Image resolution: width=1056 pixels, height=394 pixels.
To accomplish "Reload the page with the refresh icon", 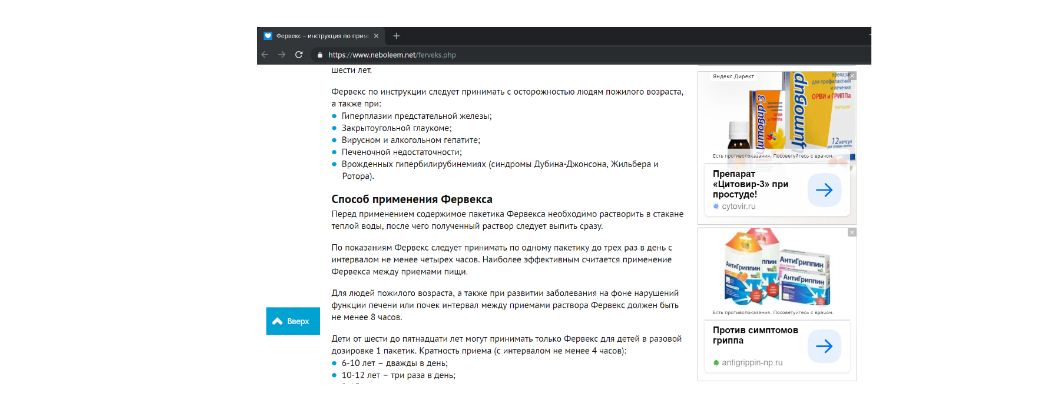I will pyautogui.click(x=299, y=55).
